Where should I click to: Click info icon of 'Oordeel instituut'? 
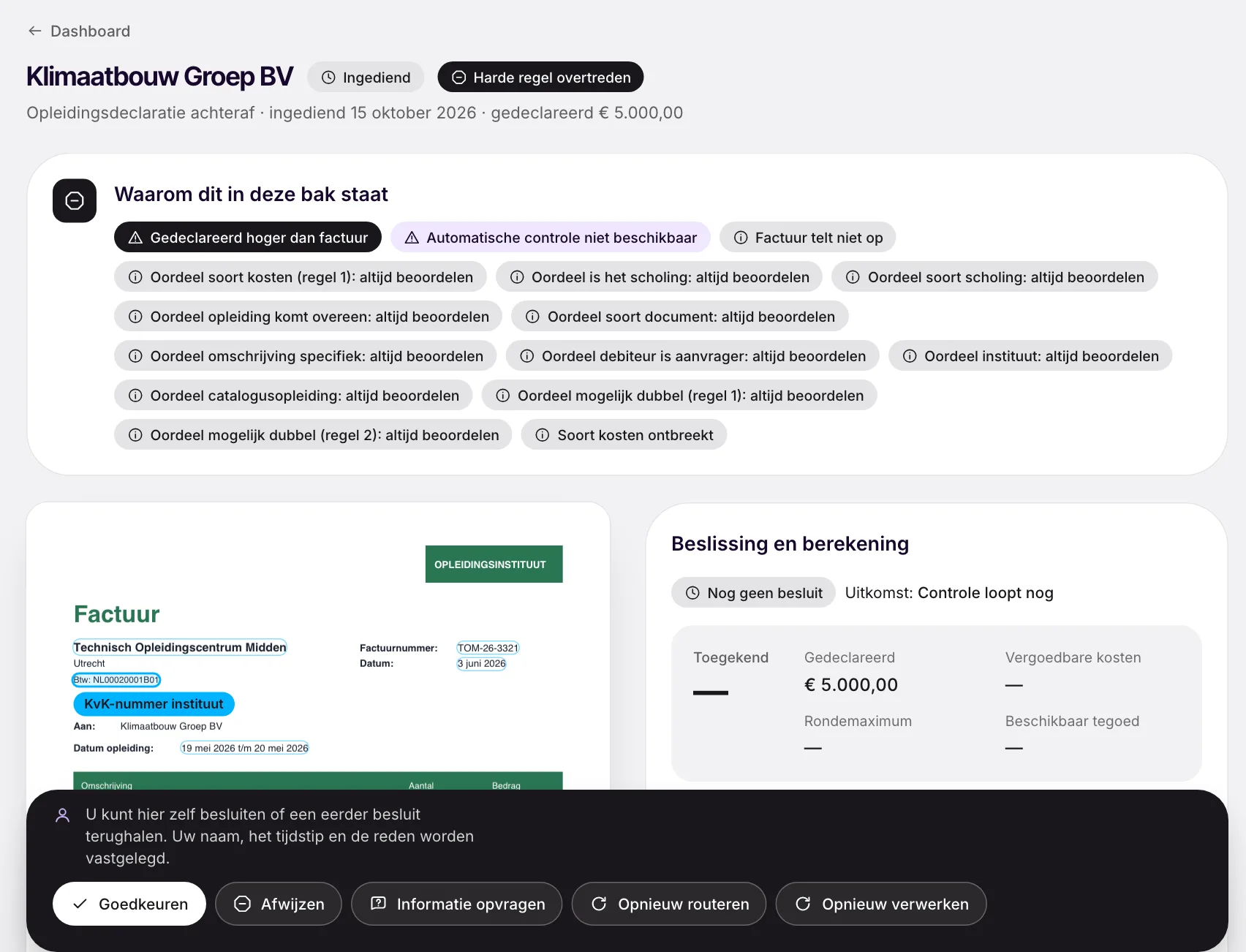(910, 356)
